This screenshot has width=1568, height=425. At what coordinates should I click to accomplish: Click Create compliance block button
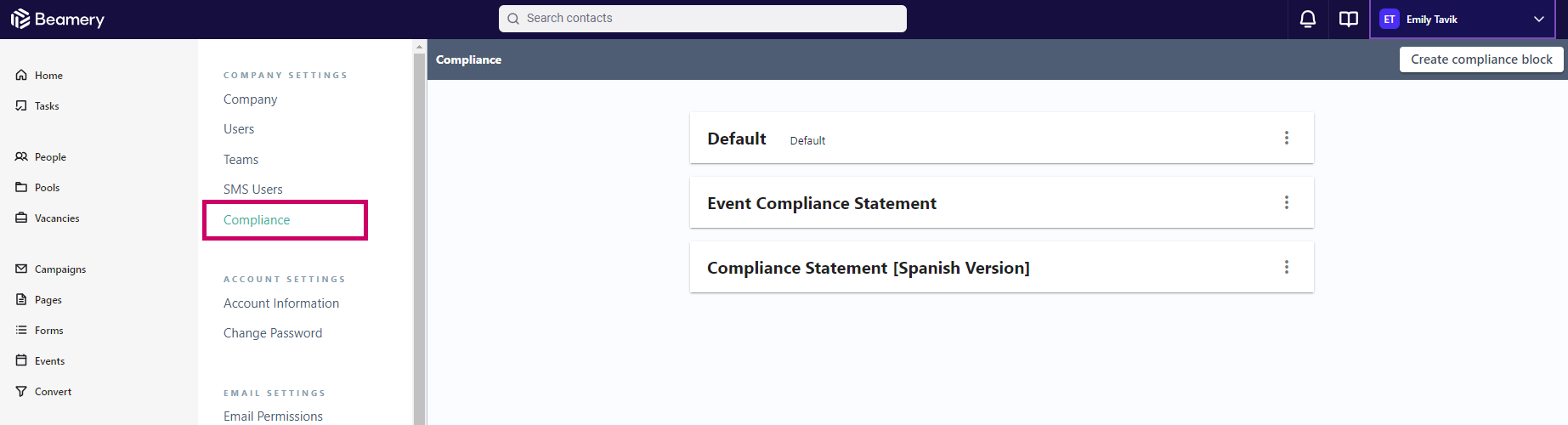pos(1481,59)
